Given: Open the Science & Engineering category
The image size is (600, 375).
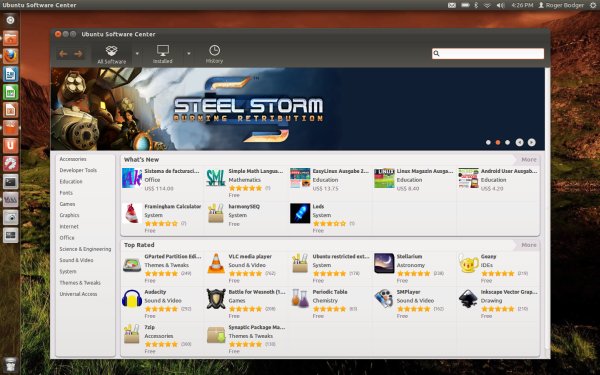Looking at the screenshot, I should click(x=85, y=249).
